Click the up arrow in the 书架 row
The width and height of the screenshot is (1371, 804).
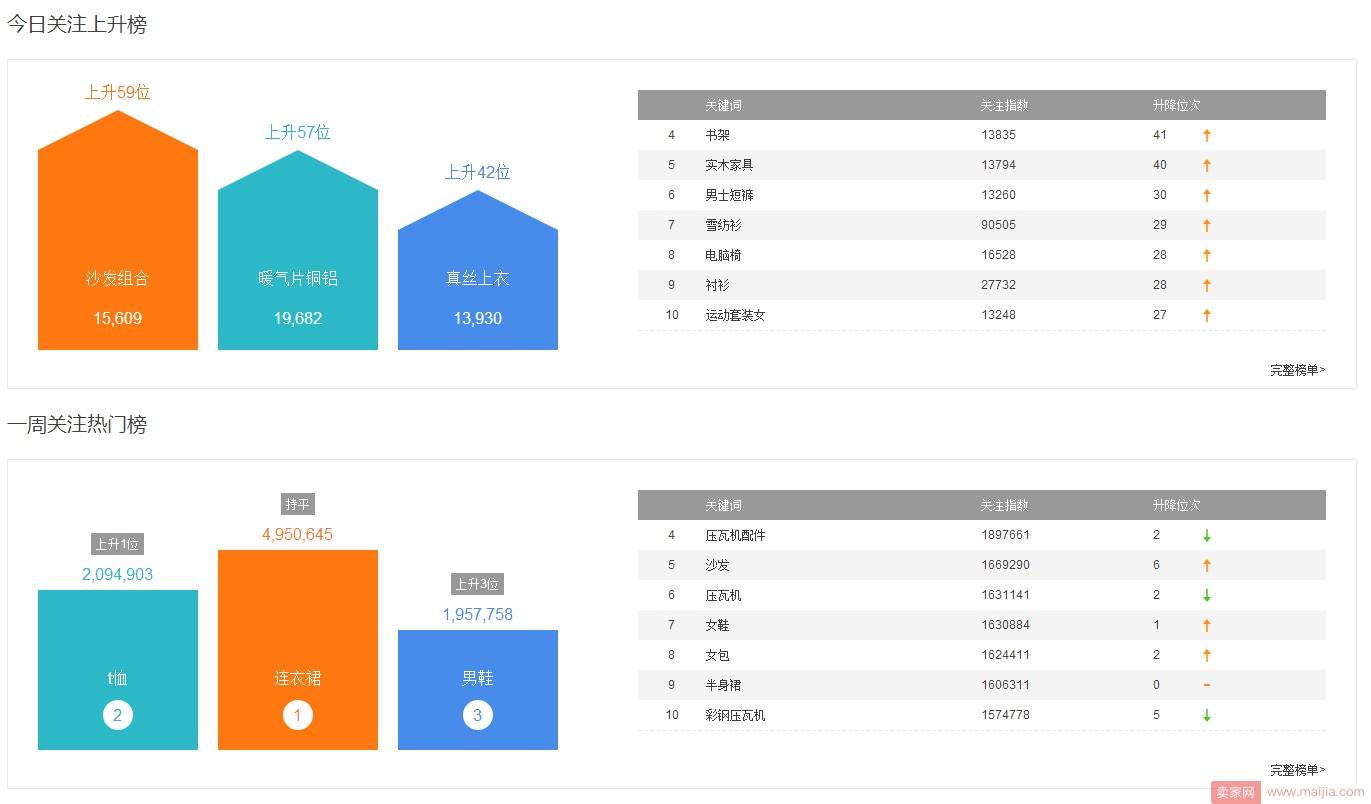point(1207,135)
